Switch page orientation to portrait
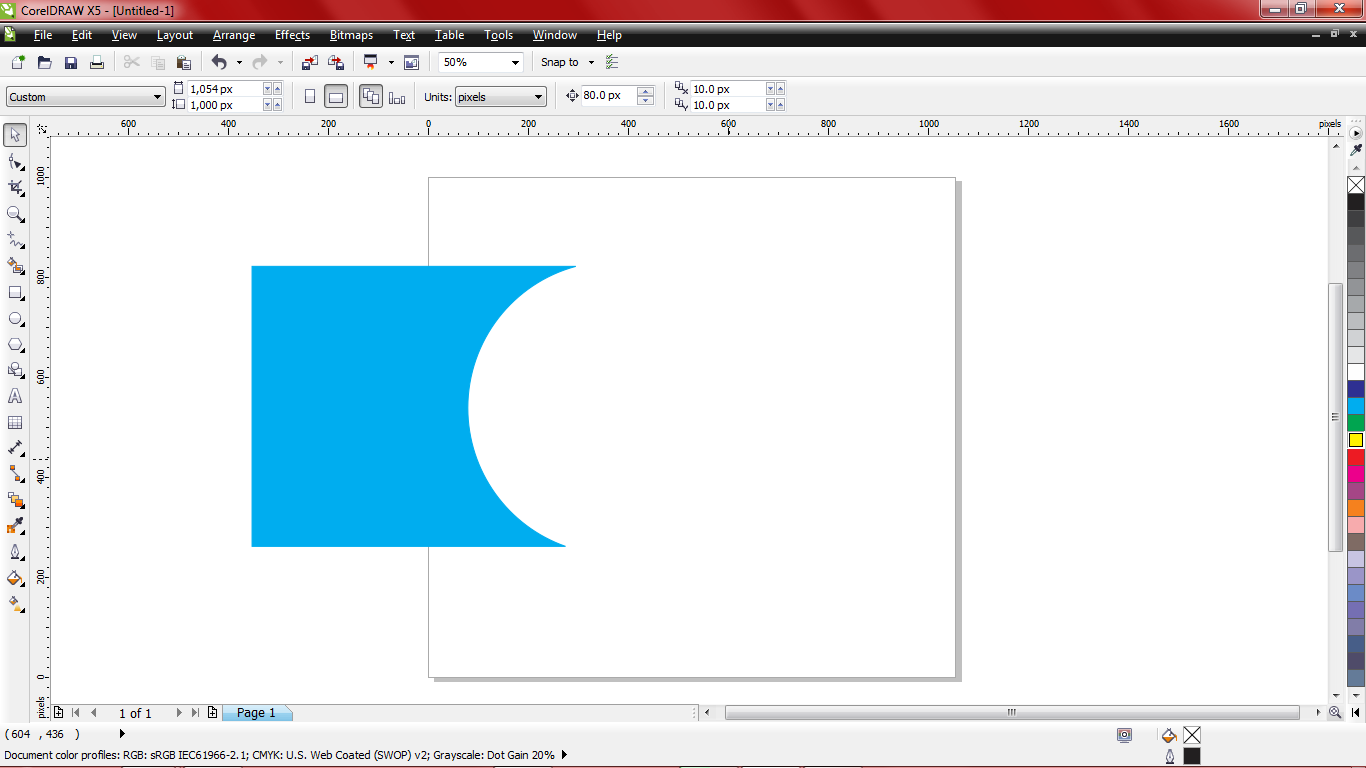 click(308, 96)
